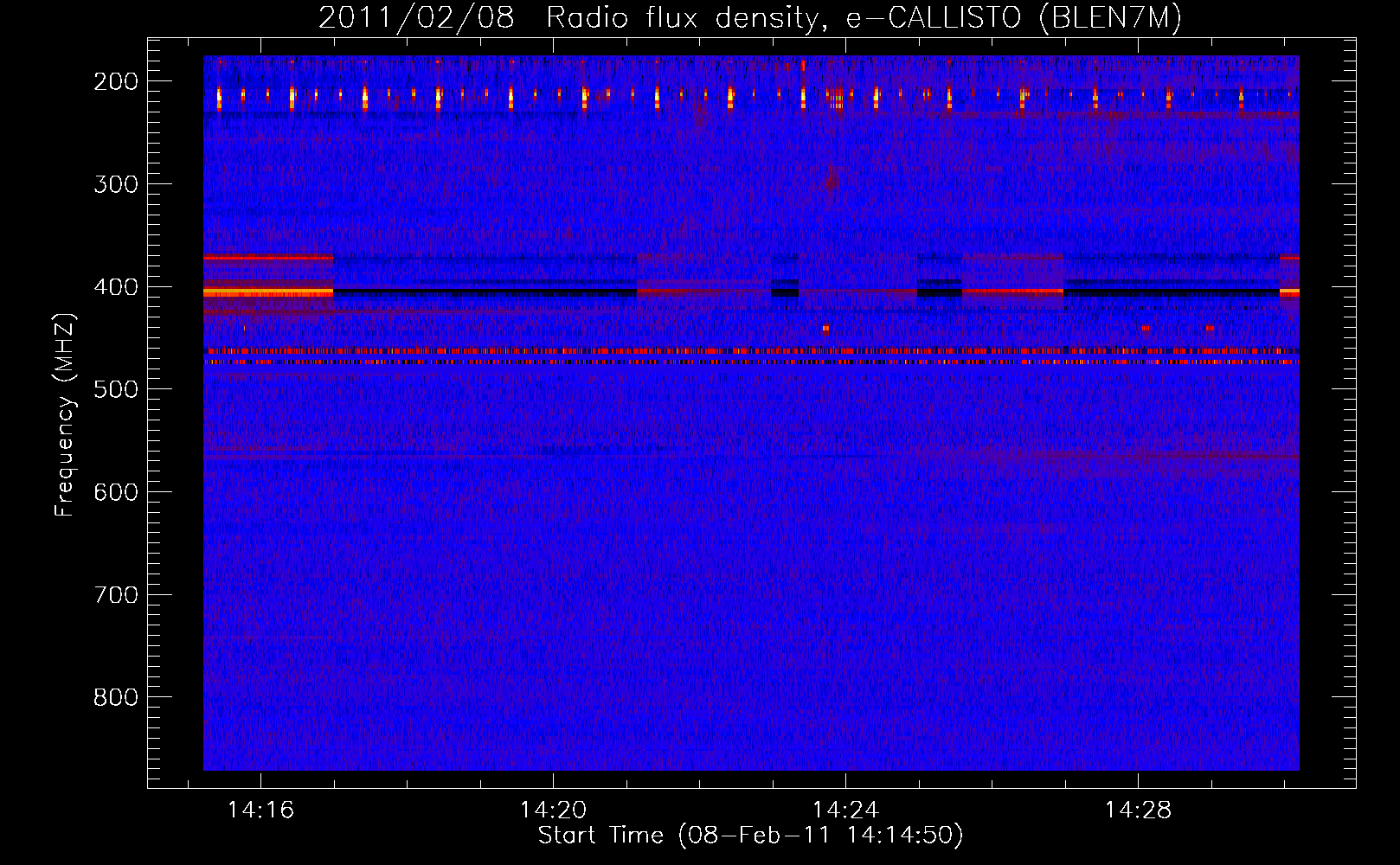Click the 200 frequency tick label
The width and height of the screenshot is (1400, 865).
point(116,81)
